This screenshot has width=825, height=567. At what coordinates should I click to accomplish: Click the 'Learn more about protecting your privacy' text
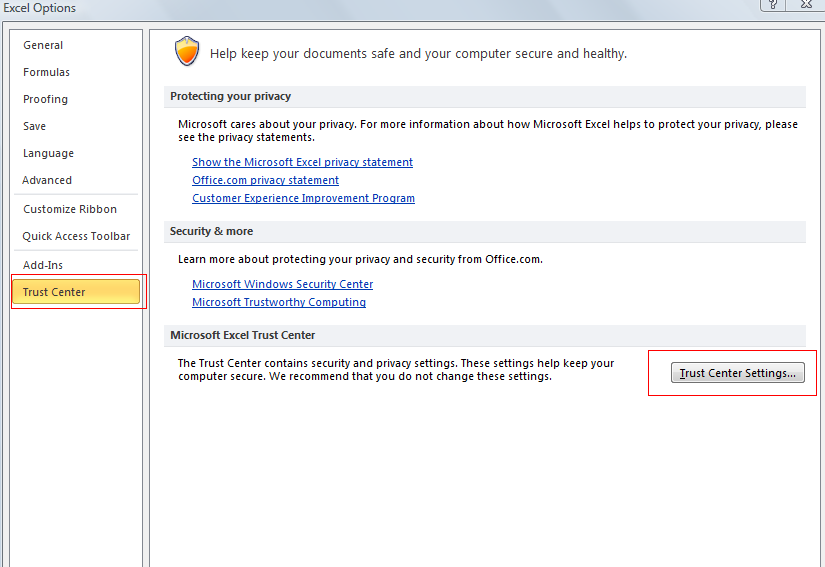coord(360,259)
